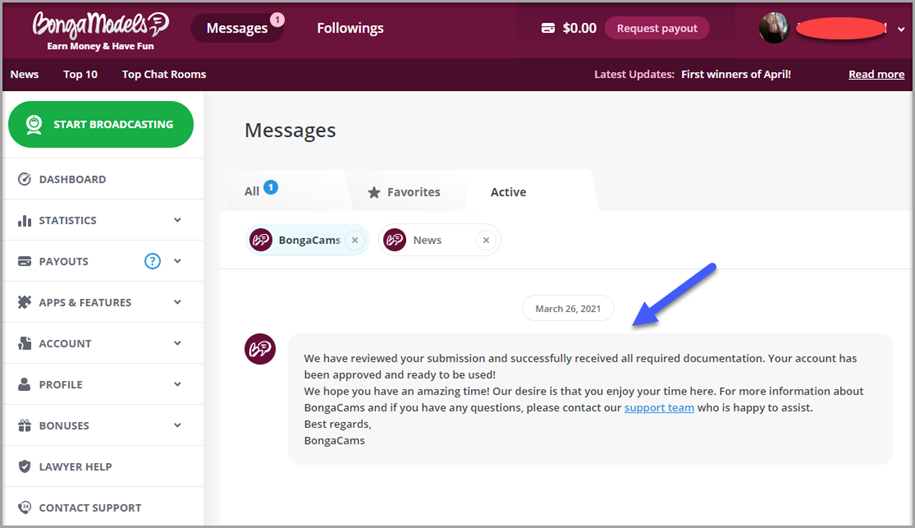This screenshot has height=528, width=915.
Task: Click the Read more link
Action: coord(876,74)
